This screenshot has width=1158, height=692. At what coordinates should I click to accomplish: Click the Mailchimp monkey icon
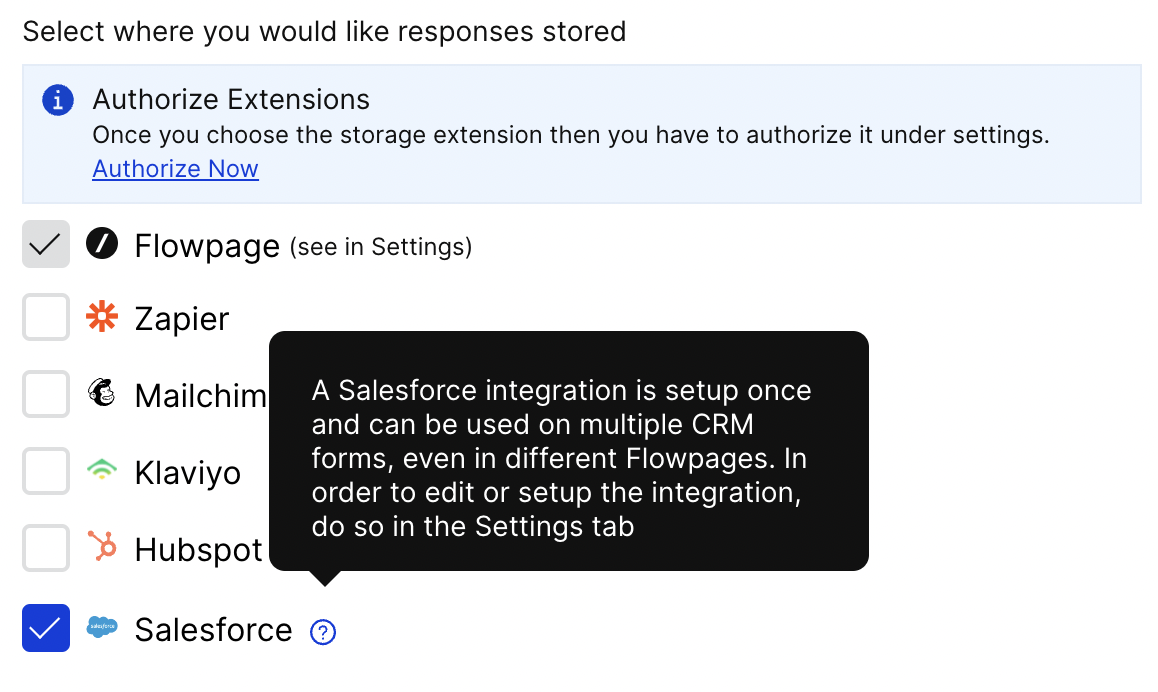pyautogui.click(x=102, y=392)
